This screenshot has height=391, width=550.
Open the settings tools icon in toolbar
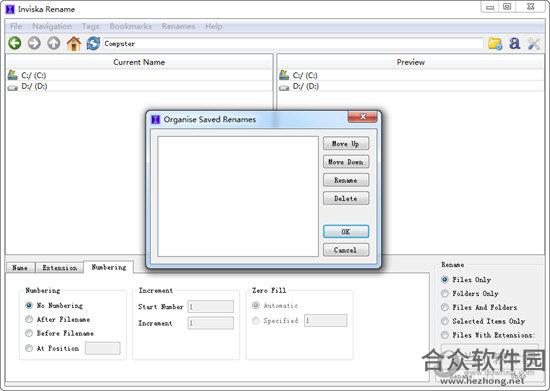534,43
